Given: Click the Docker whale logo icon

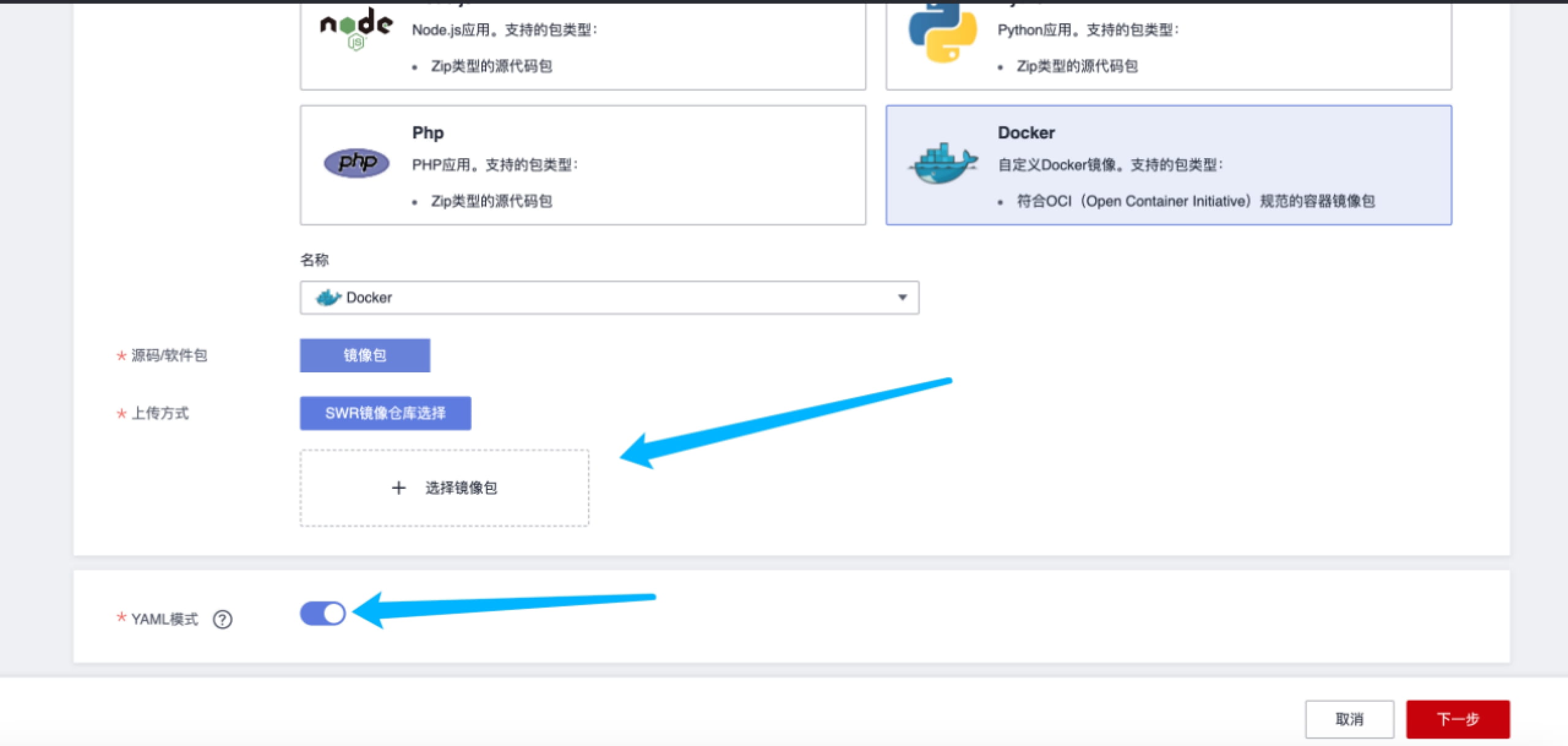Looking at the screenshot, I should [942, 164].
